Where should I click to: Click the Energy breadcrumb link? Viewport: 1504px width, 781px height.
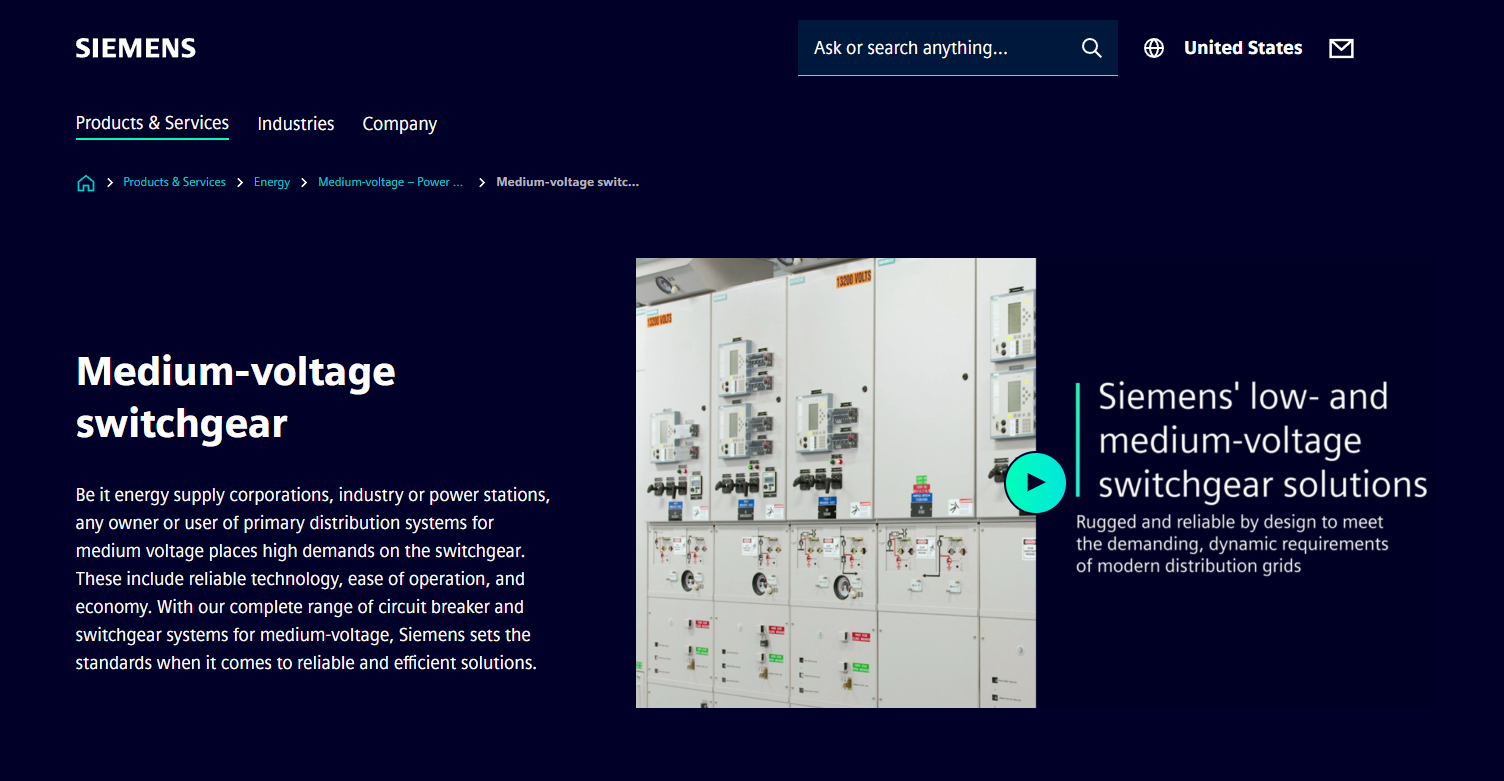272,182
